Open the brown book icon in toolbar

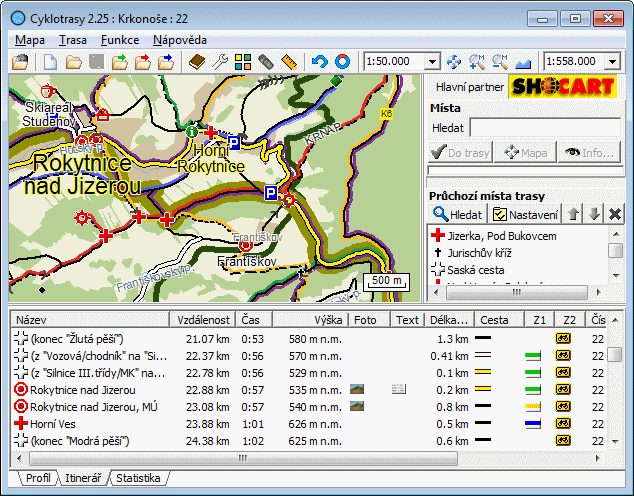click(x=196, y=62)
